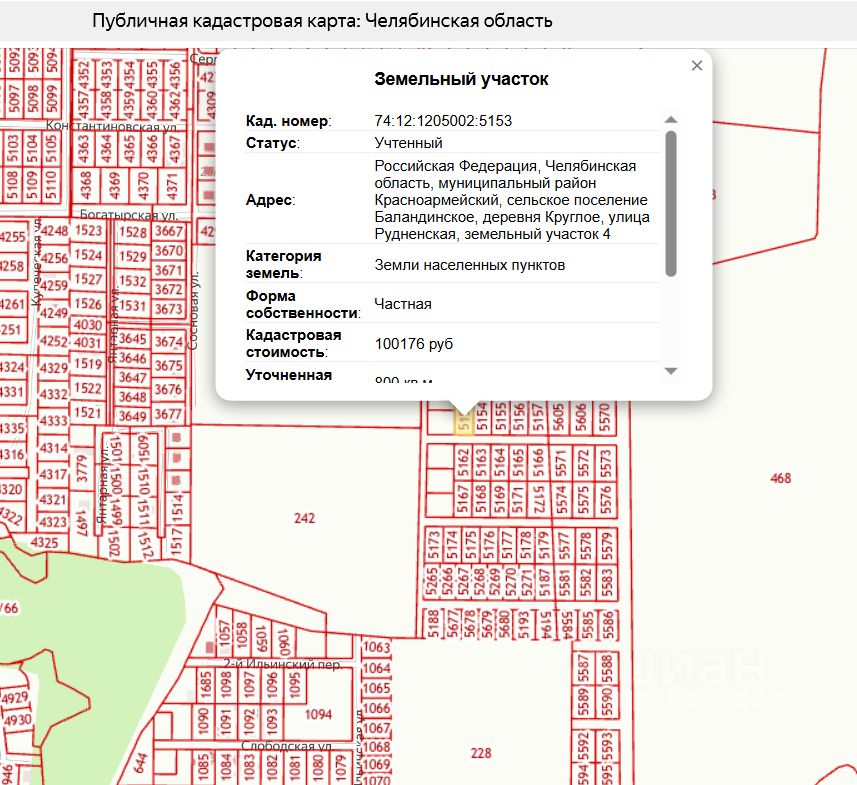Select map parcel 1094
Image resolution: width=857 pixels, height=785 pixels.
point(318,714)
